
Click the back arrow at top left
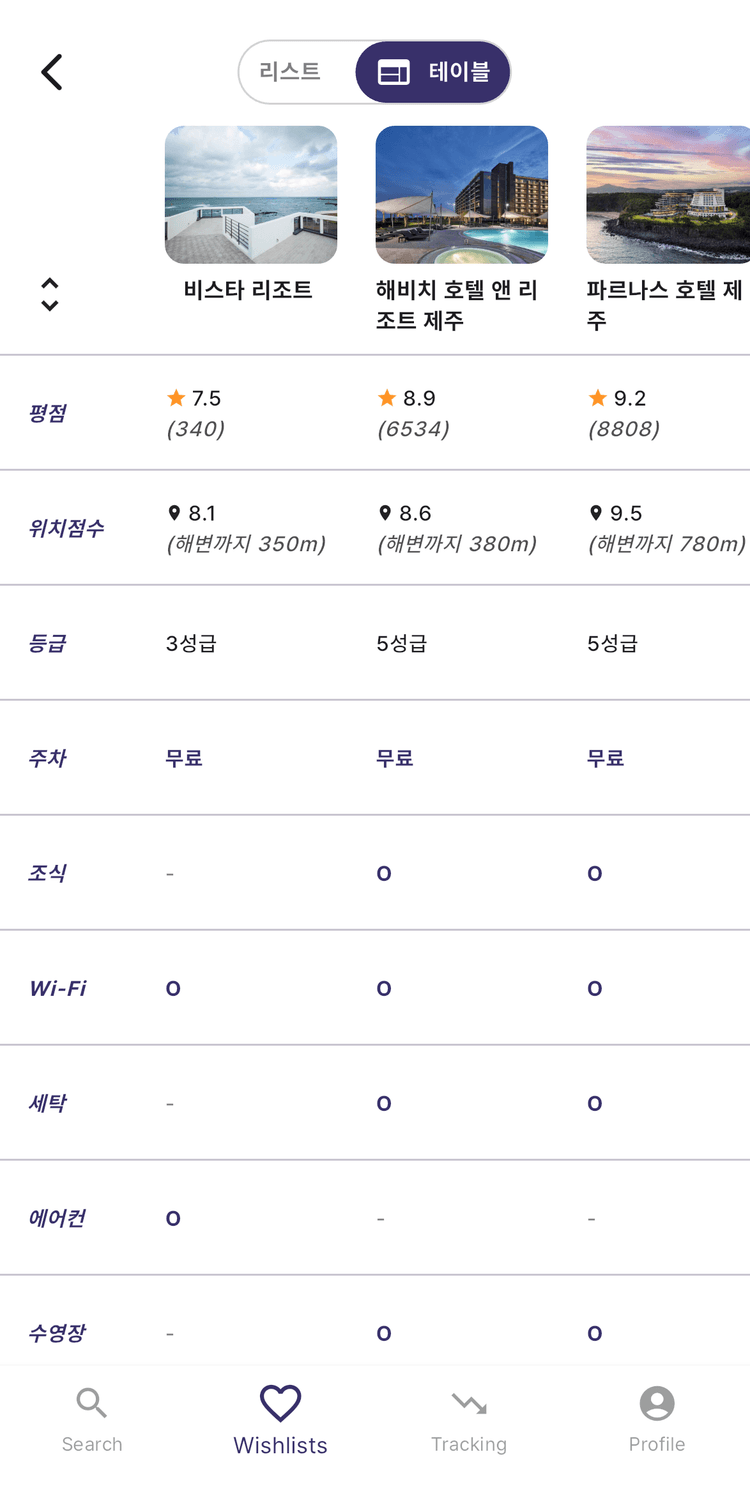[x=50, y=71]
